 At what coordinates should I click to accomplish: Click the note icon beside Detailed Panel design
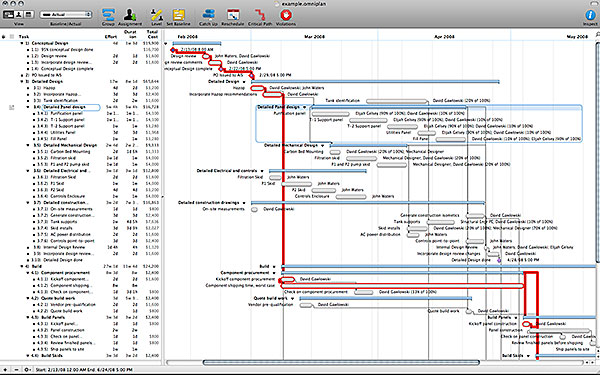11,108
